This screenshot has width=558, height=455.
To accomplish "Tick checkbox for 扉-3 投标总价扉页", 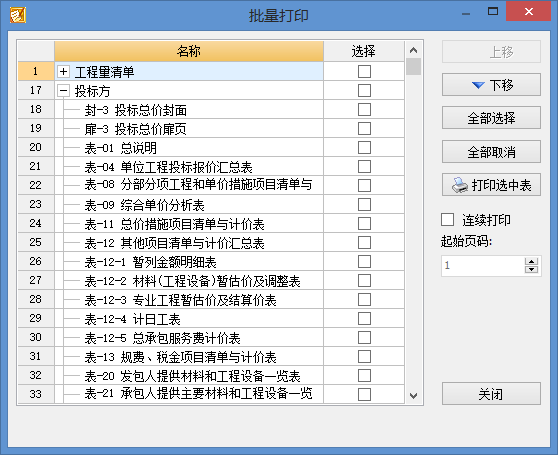I will (364, 128).
